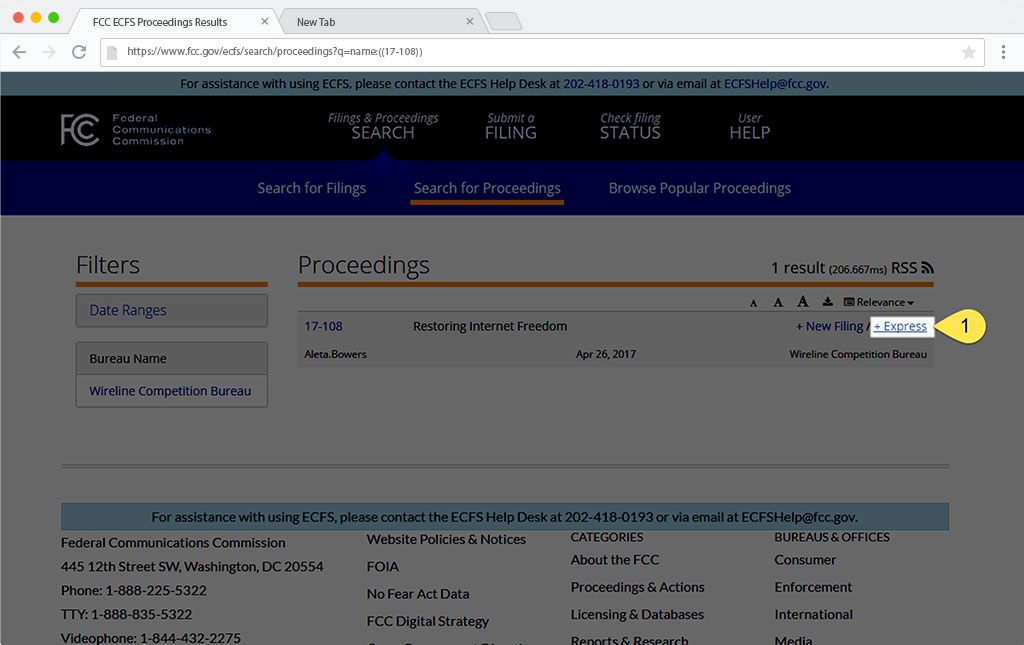Close the FCC ECFS Proceedings Results tab
Image resolution: width=1024 pixels, height=645 pixels.
(x=264, y=22)
